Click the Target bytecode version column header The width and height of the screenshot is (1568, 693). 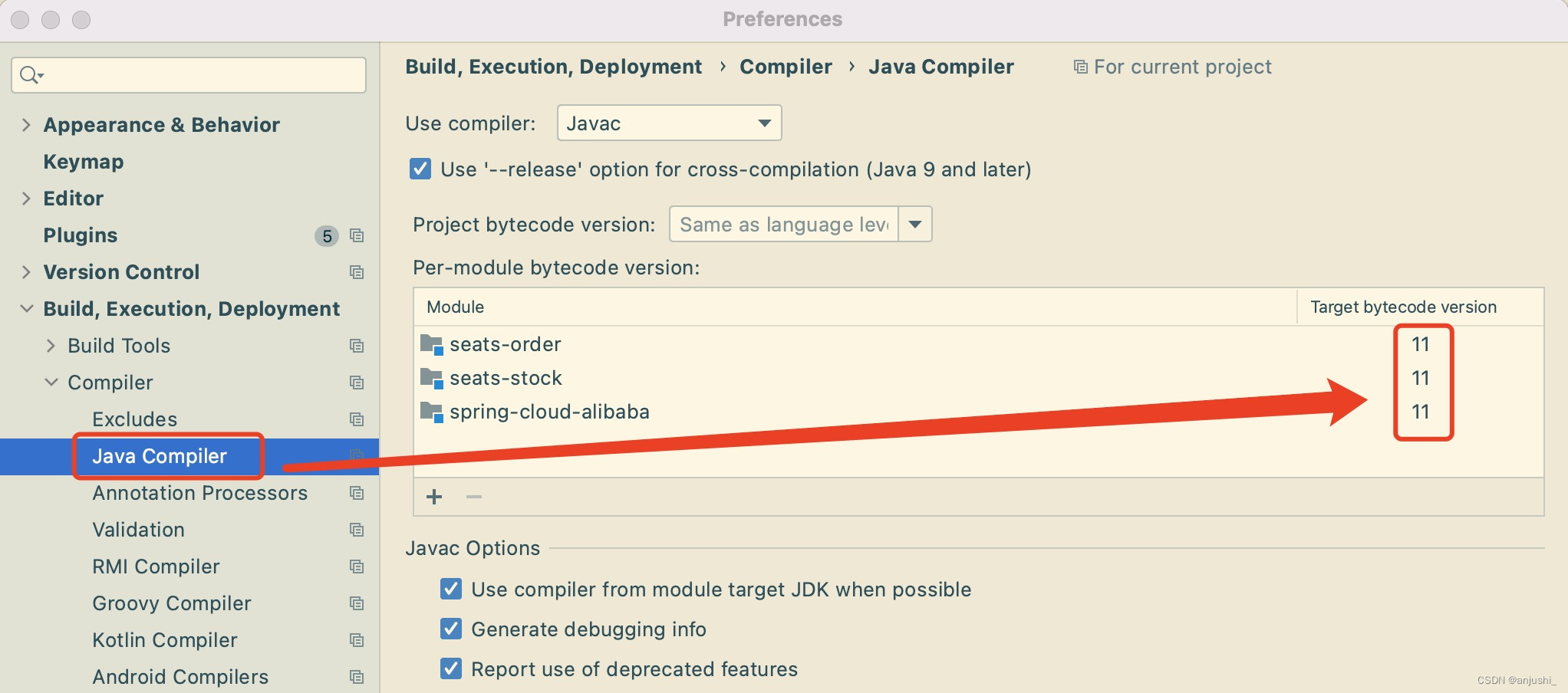(x=1420, y=307)
